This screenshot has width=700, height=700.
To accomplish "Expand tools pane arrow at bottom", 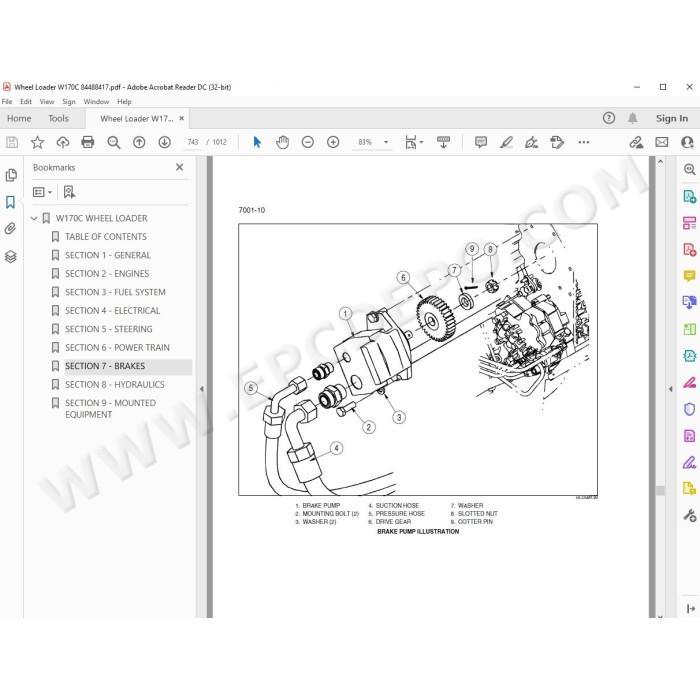I will 690,608.
